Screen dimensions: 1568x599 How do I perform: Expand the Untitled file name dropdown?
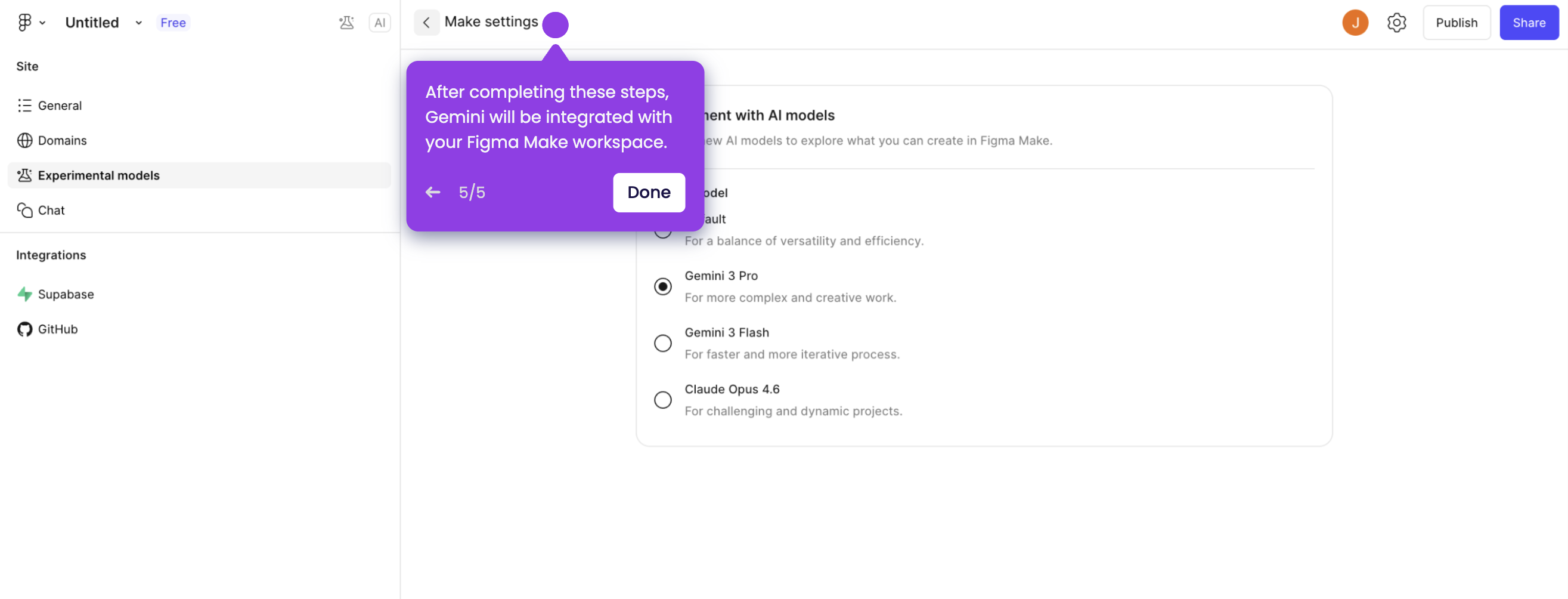(x=139, y=23)
